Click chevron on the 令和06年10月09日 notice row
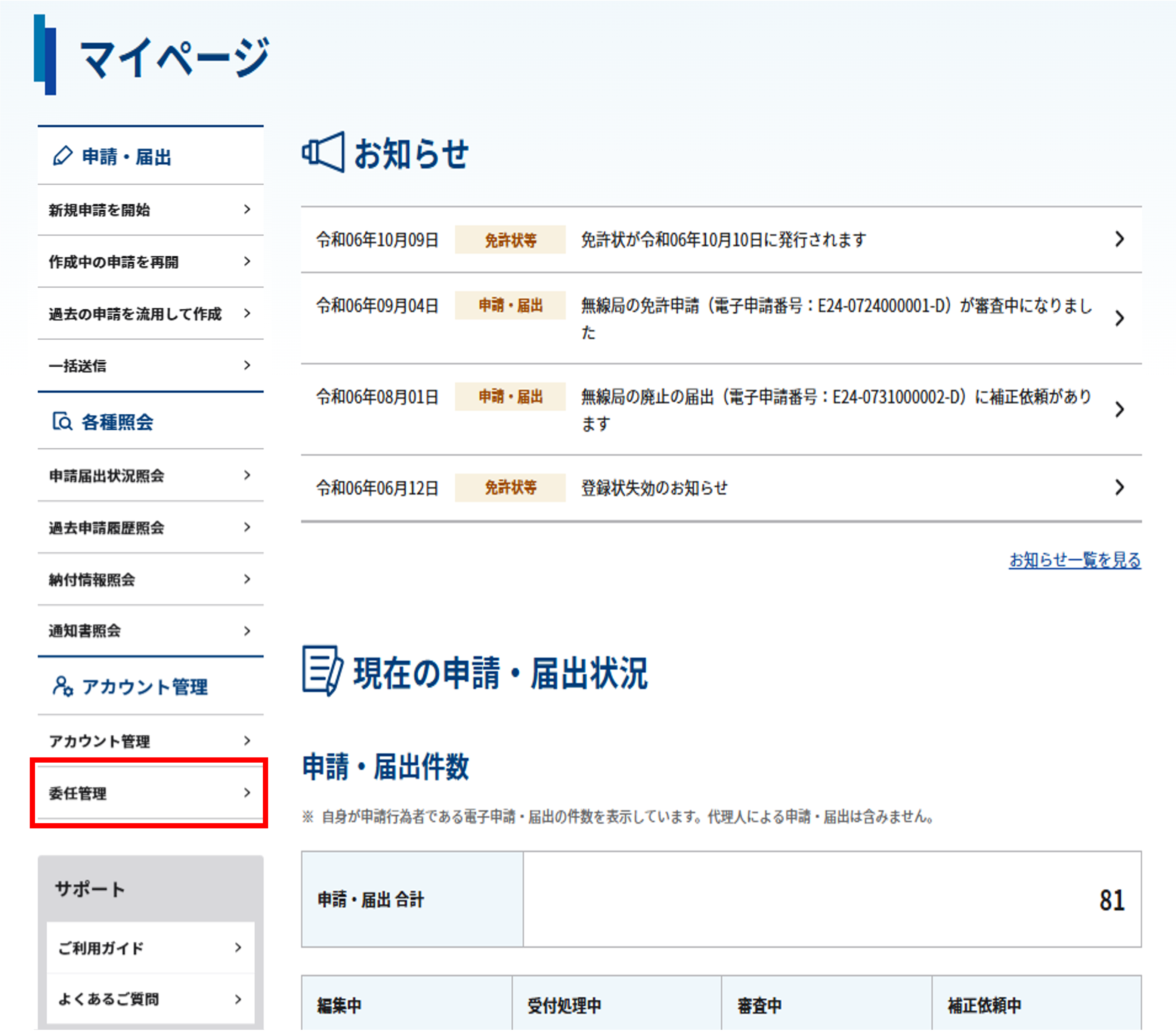 click(1119, 239)
